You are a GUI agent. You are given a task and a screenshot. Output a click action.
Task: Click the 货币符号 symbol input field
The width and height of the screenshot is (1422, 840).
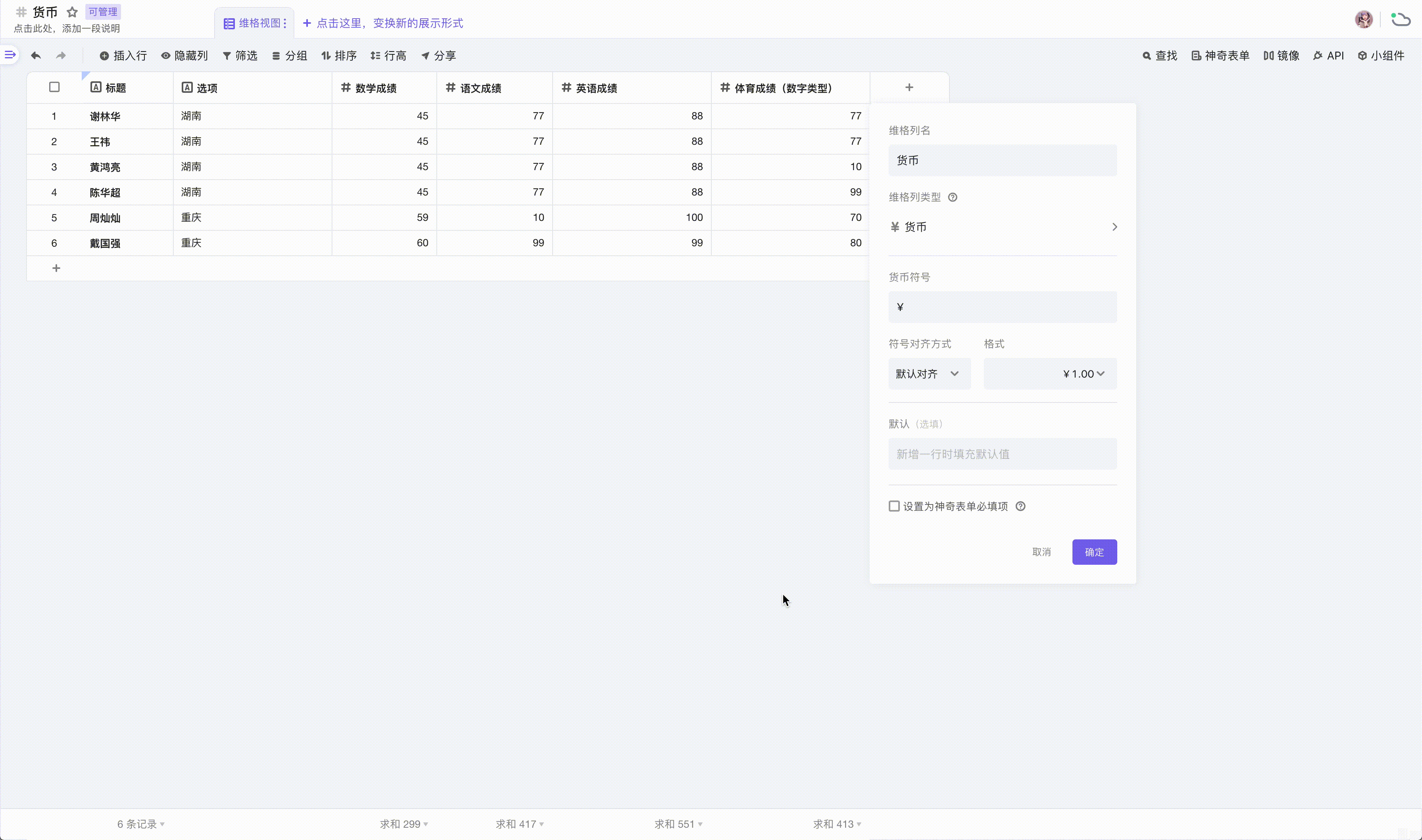tap(1002, 307)
